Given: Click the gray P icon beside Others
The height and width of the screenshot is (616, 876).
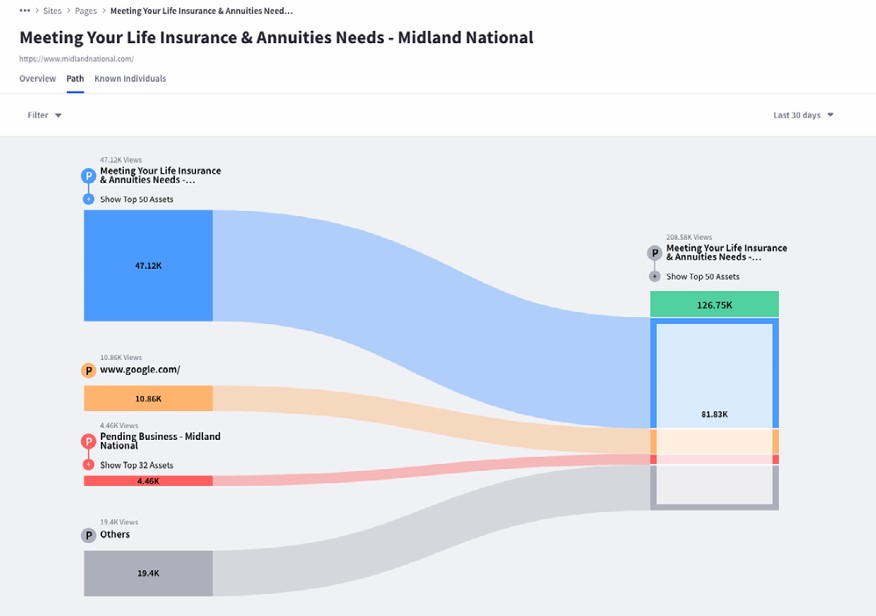Looking at the screenshot, I should (88, 535).
